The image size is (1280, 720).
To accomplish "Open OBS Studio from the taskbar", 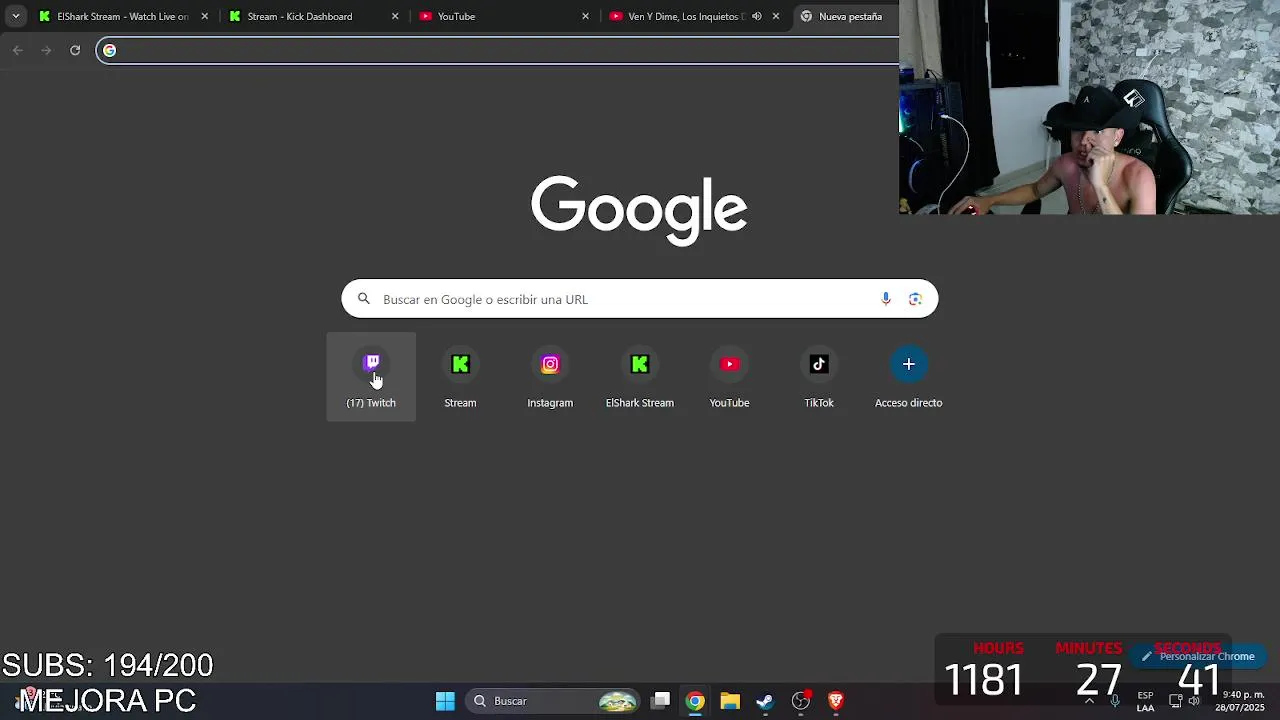I will (x=800, y=701).
